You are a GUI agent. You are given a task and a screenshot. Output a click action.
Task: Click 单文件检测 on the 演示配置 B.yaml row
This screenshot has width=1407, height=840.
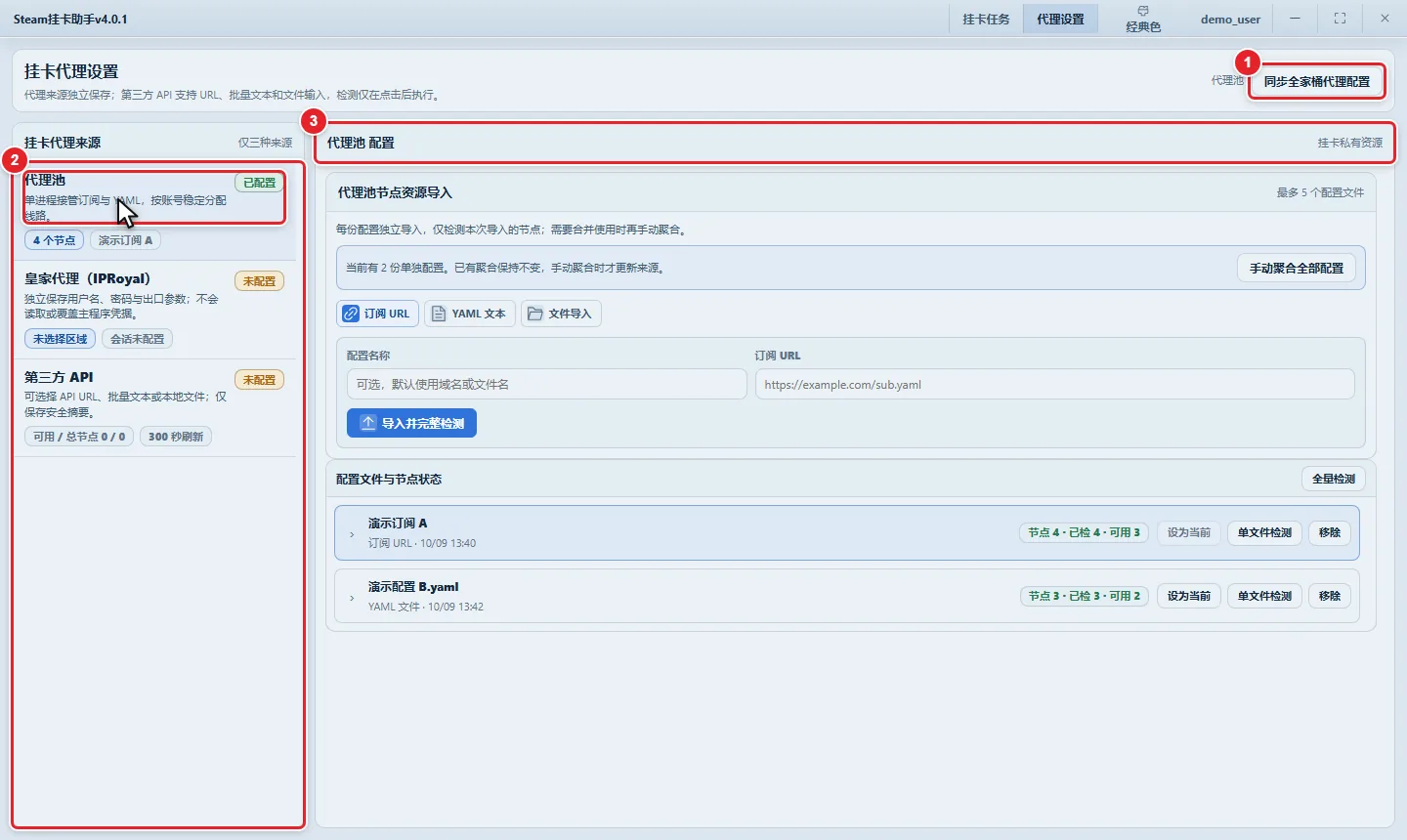click(1264, 596)
